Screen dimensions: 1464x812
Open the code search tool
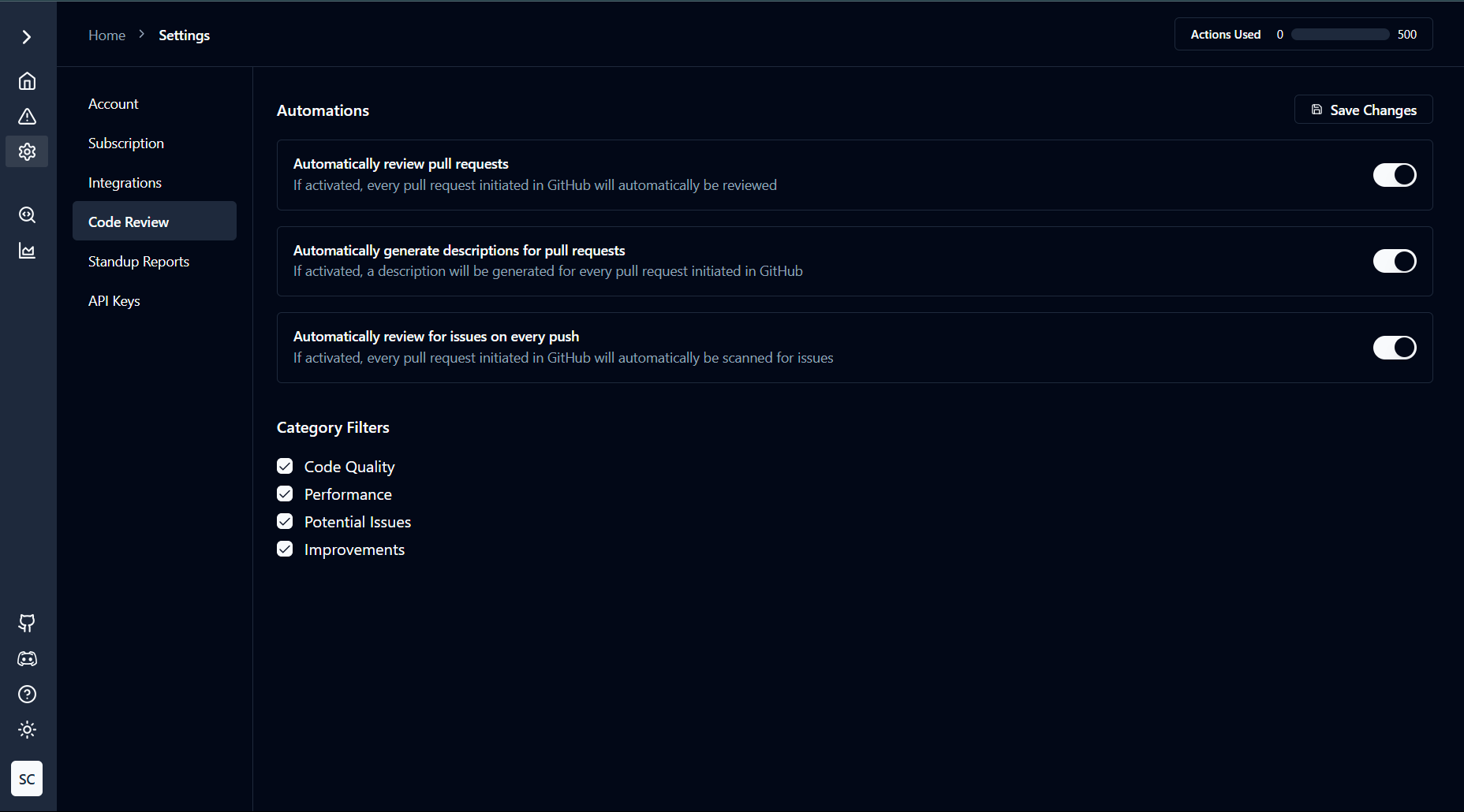click(27, 214)
